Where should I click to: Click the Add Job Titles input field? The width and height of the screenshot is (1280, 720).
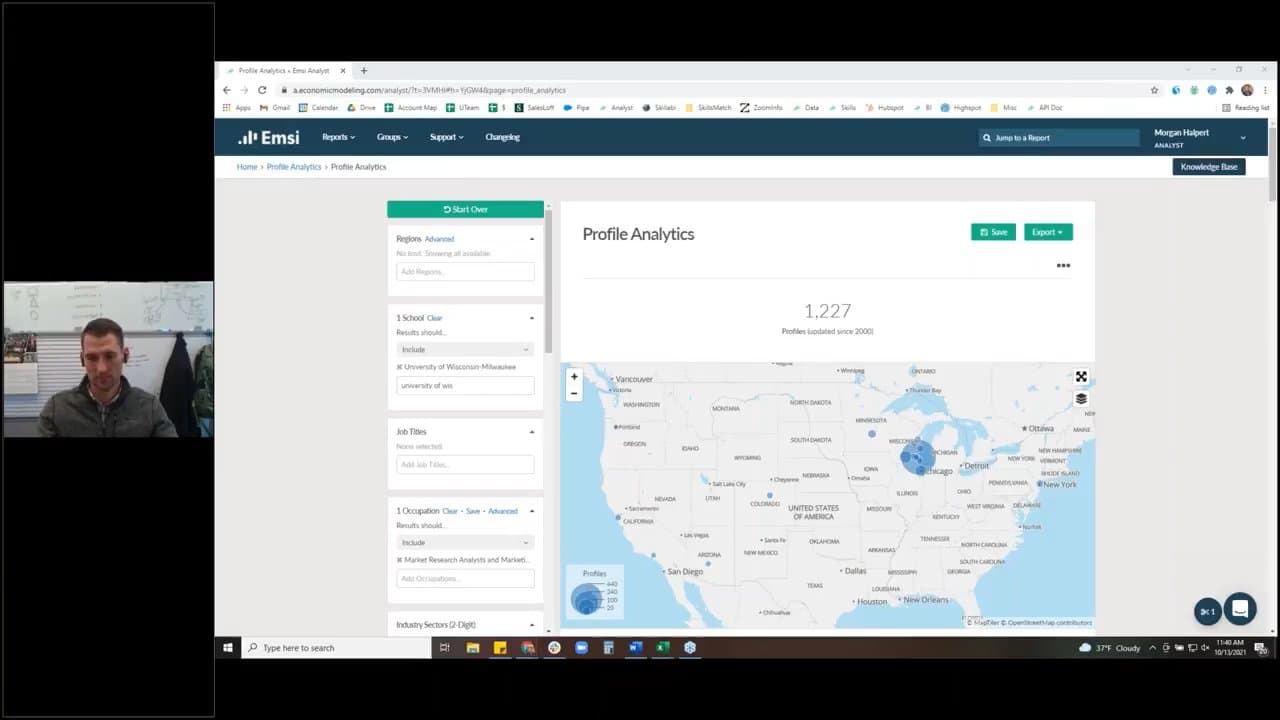(465, 465)
